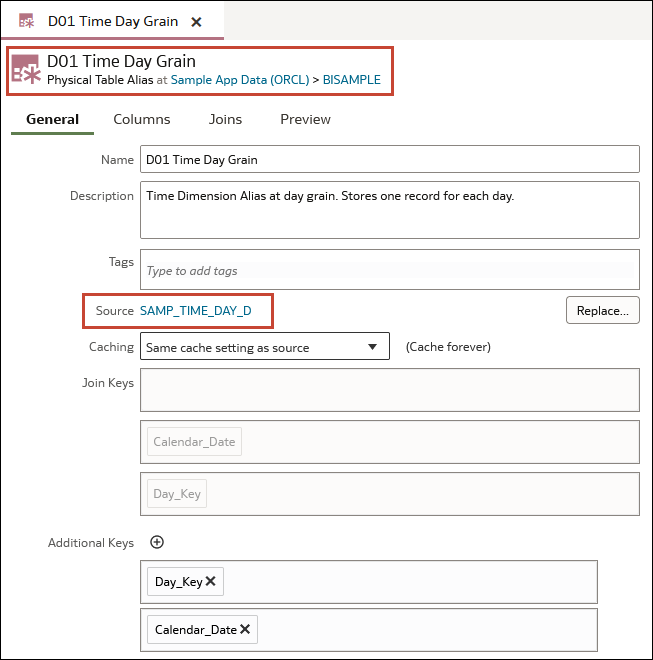Remove Day_Key from additional keys
The width and height of the screenshot is (653, 660).
coord(211,581)
